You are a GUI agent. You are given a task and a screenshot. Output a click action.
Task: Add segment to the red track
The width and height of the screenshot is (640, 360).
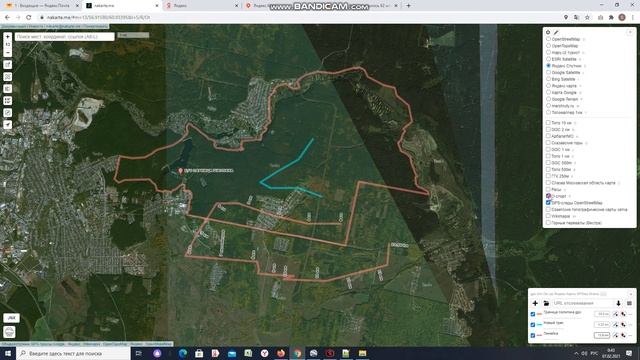(x=616, y=335)
